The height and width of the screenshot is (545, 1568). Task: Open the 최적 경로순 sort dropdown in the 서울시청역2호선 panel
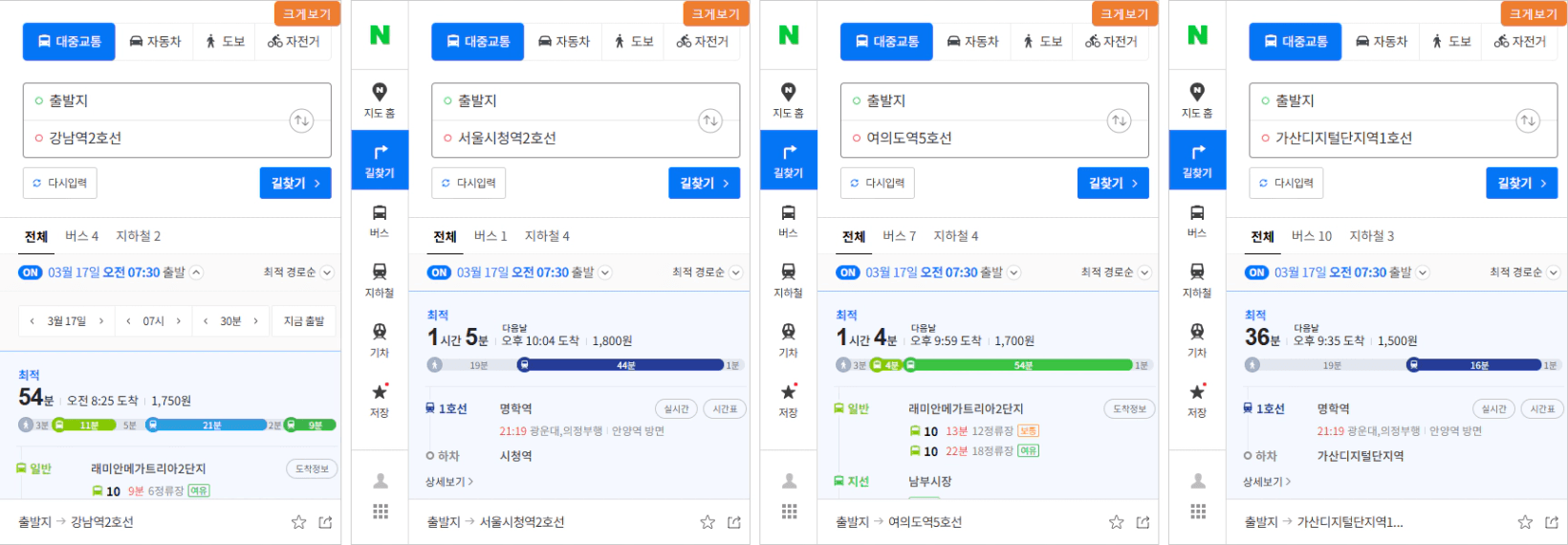click(x=707, y=272)
